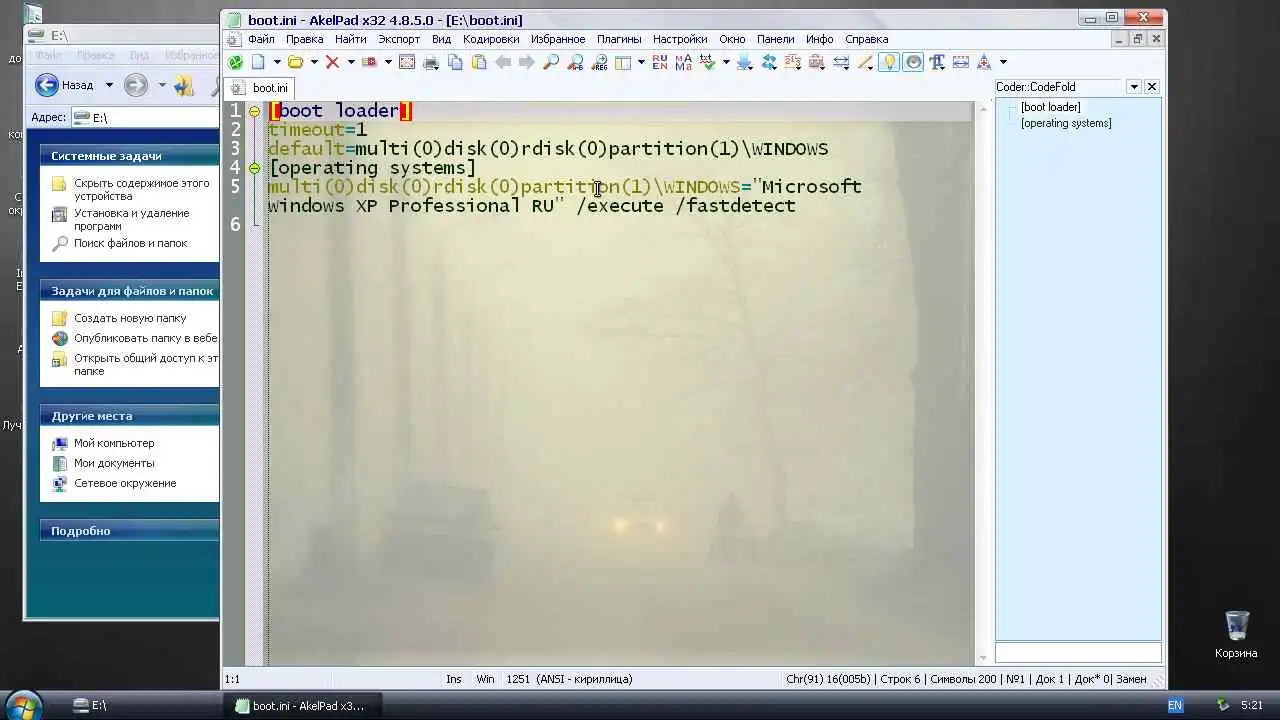Click the last toolbar icon with red cross
The height and width of the screenshot is (720, 1280).
(x=984, y=62)
